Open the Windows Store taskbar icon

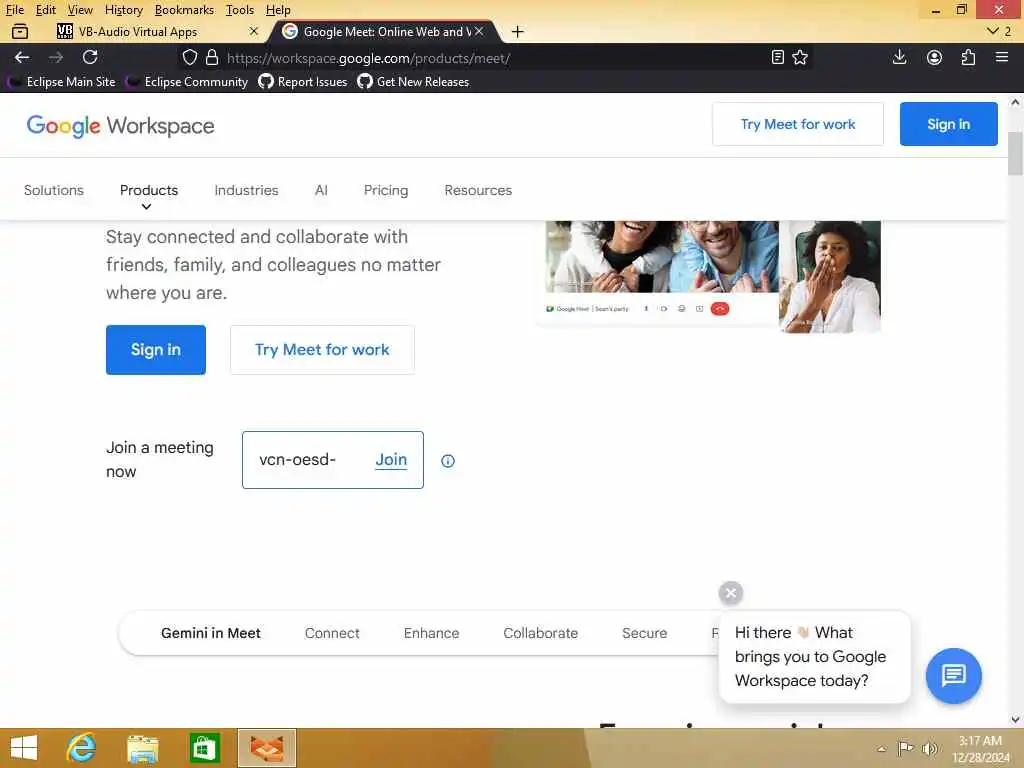204,748
